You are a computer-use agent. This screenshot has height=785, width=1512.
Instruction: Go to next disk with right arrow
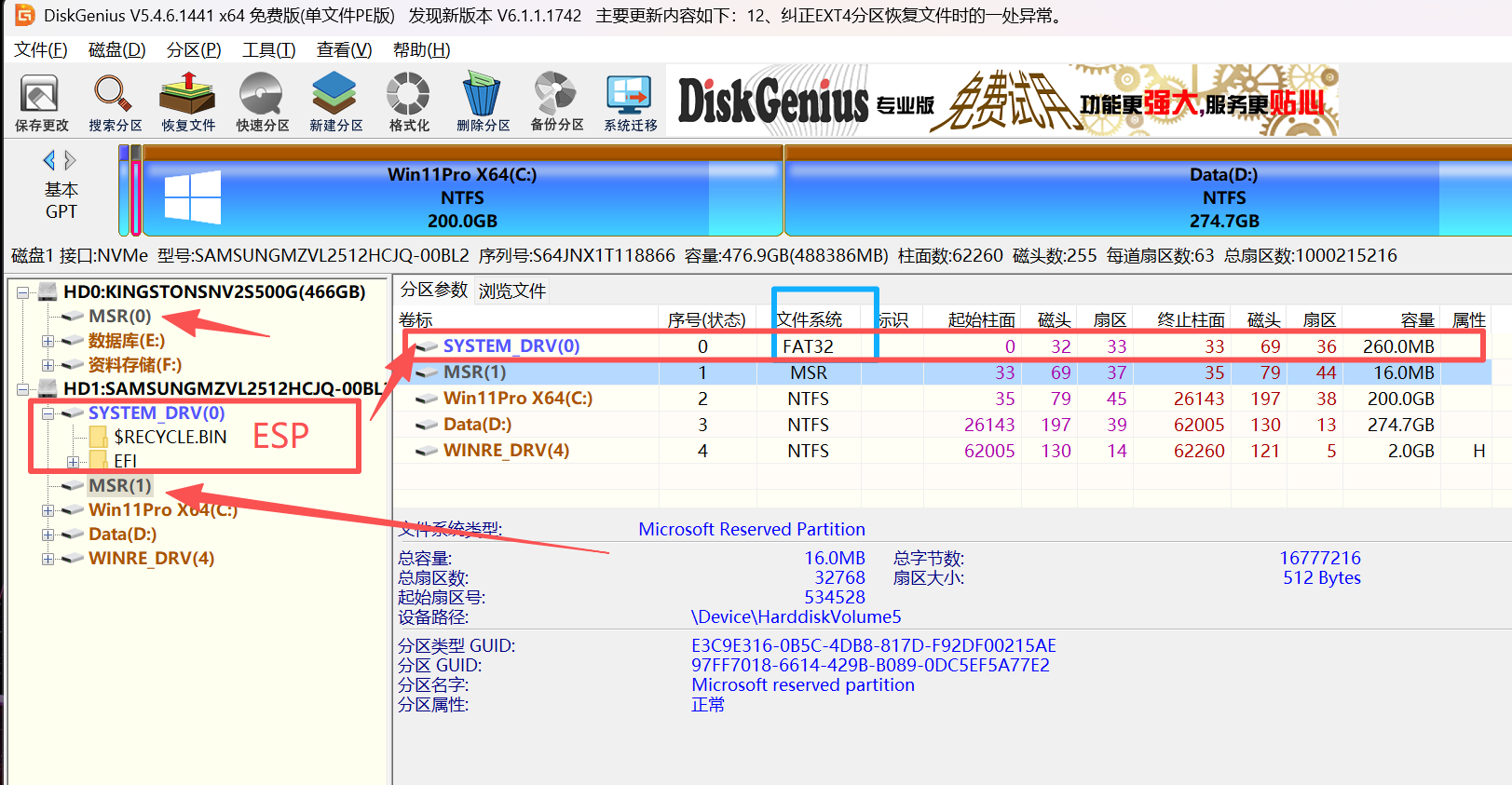(70, 160)
